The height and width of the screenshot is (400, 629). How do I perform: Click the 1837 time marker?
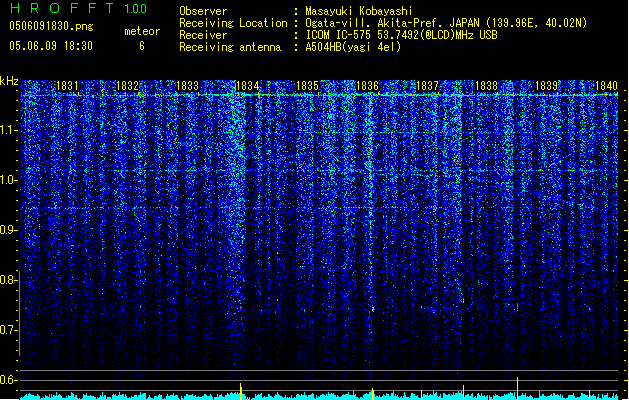428,86
